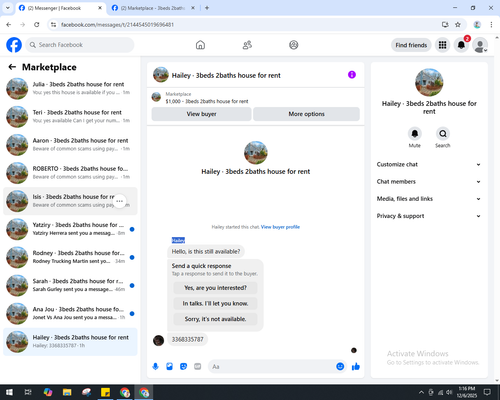
Task: Send quick reply "Sorry, it's not available."
Action: (215, 319)
